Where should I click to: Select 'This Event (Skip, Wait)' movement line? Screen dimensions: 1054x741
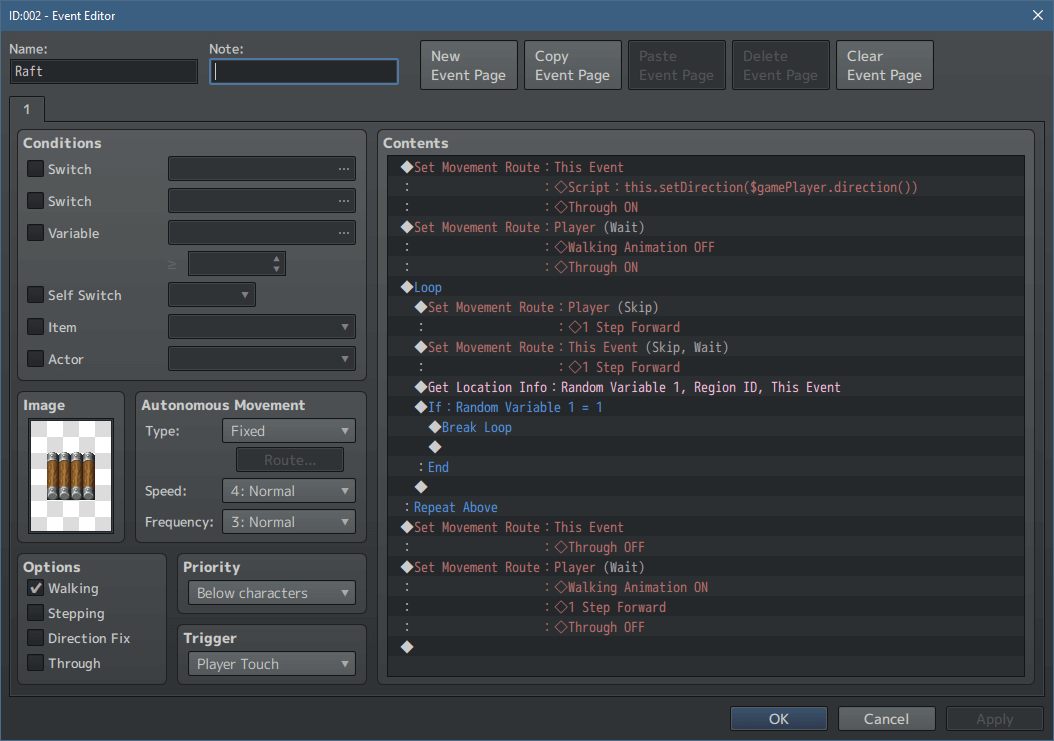click(x=706, y=347)
